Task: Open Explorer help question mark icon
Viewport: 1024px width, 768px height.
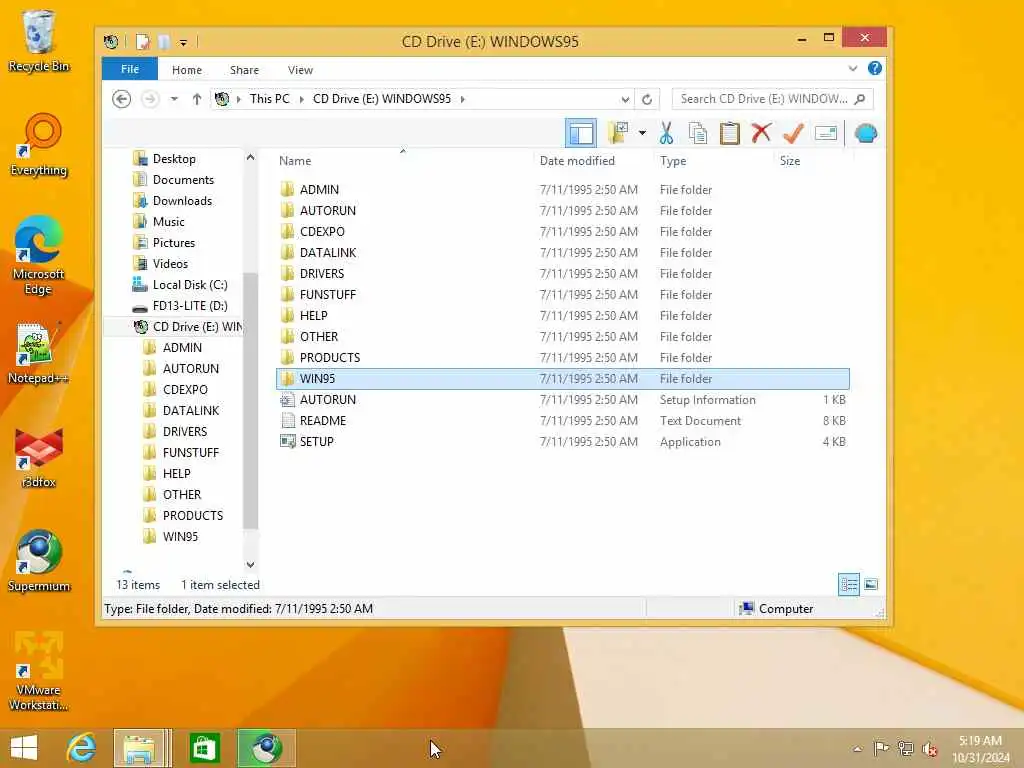Action: [874, 68]
